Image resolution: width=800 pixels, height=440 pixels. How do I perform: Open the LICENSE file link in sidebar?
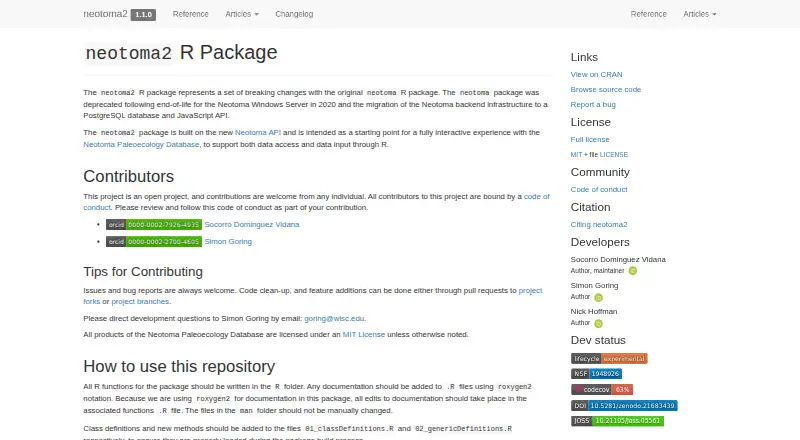coord(614,155)
